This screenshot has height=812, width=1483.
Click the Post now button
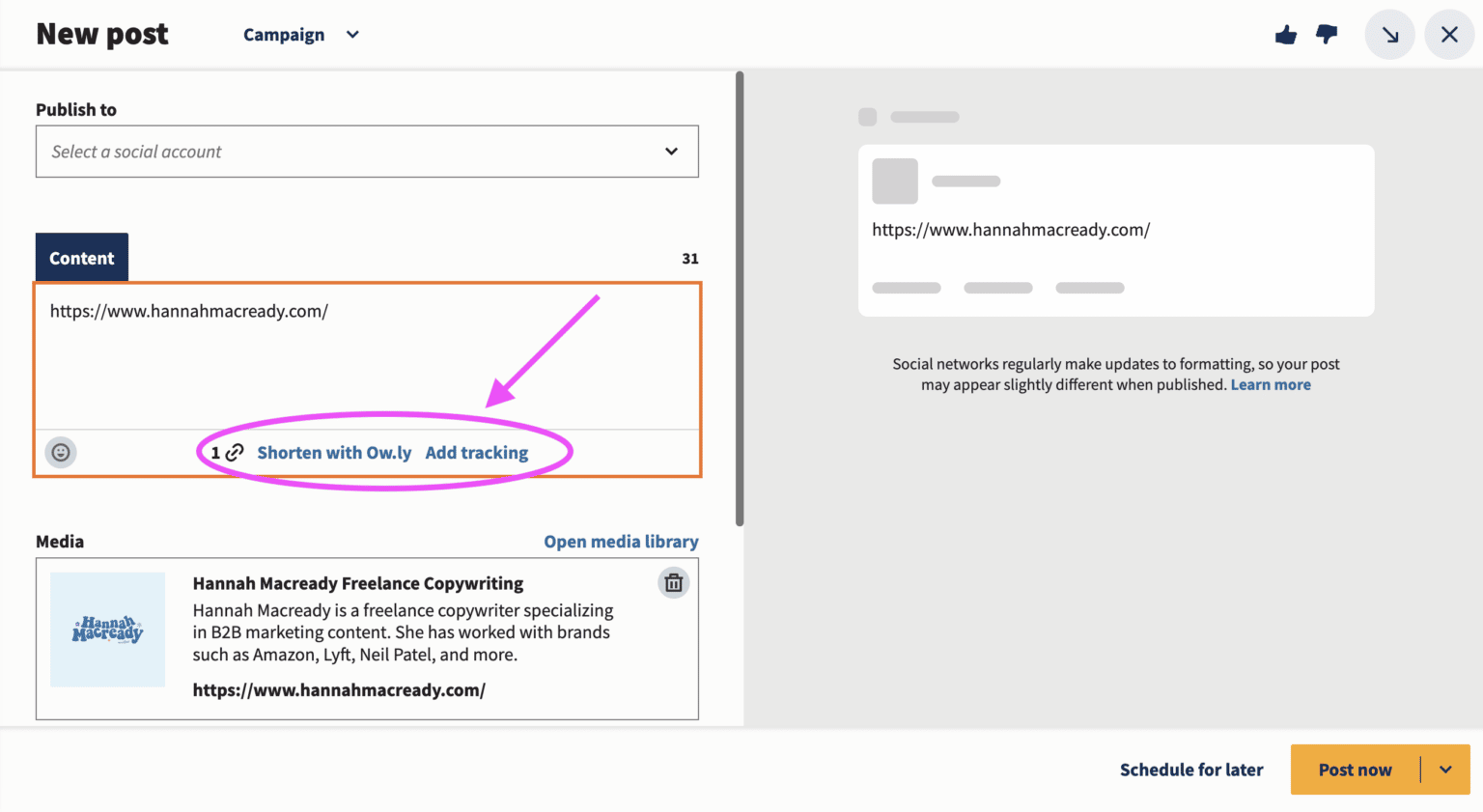(x=1356, y=770)
